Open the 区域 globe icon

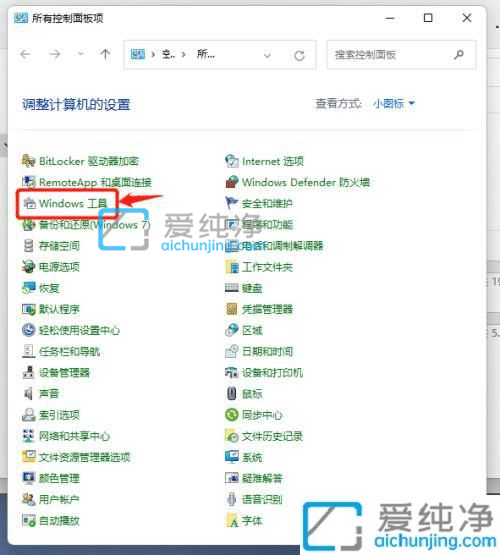pos(232,330)
